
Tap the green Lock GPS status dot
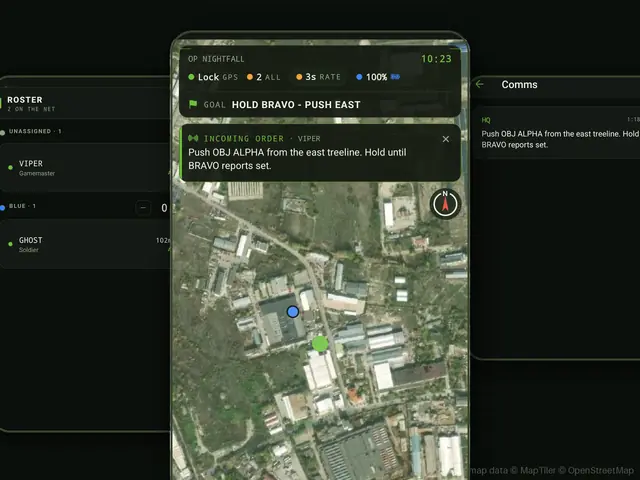(x=191, y=77)
